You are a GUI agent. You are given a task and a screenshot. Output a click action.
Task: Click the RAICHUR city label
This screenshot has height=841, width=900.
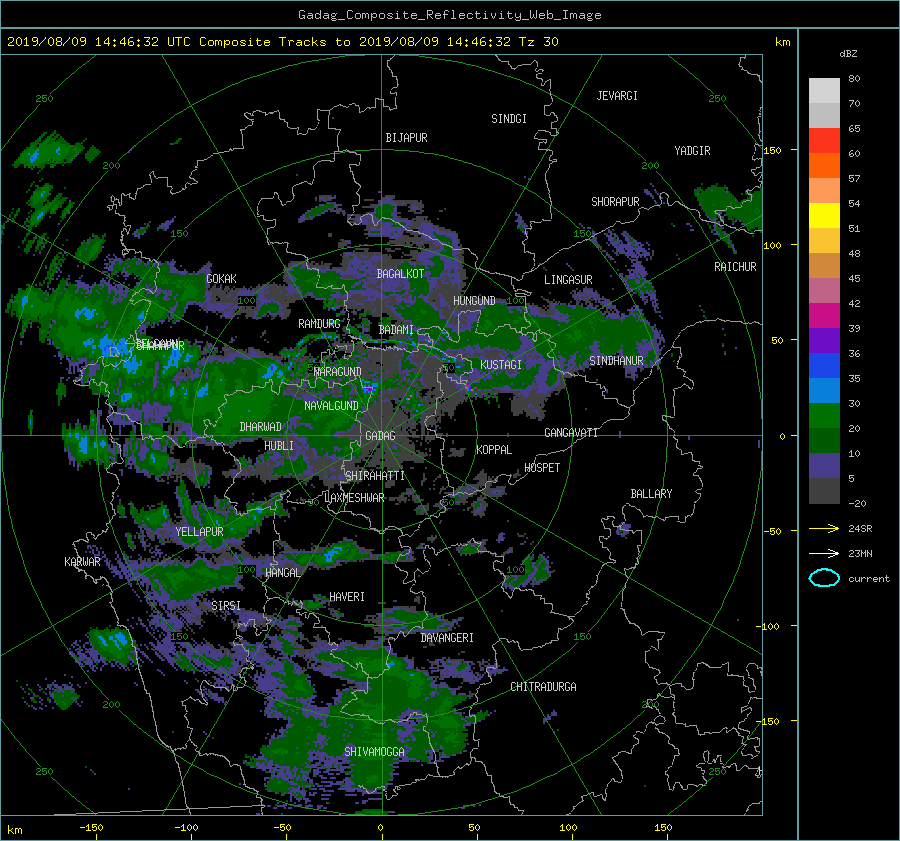[x=735, y=267]
